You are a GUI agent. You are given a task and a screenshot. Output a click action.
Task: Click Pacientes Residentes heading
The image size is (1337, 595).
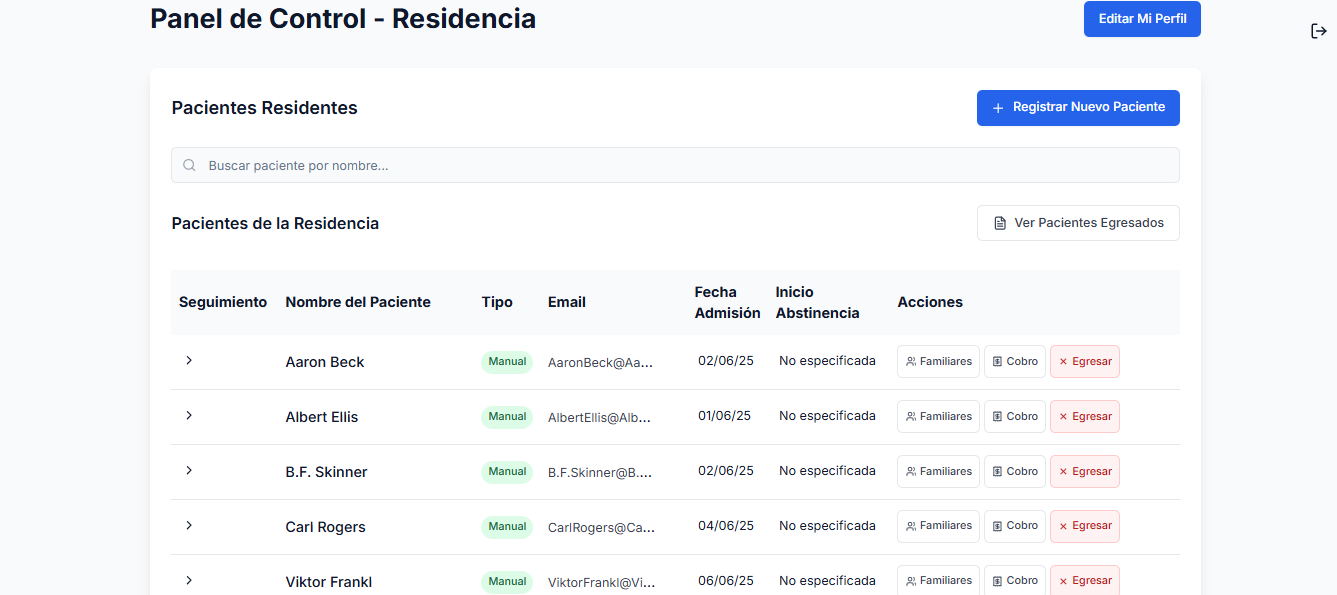tap(264, 108)
